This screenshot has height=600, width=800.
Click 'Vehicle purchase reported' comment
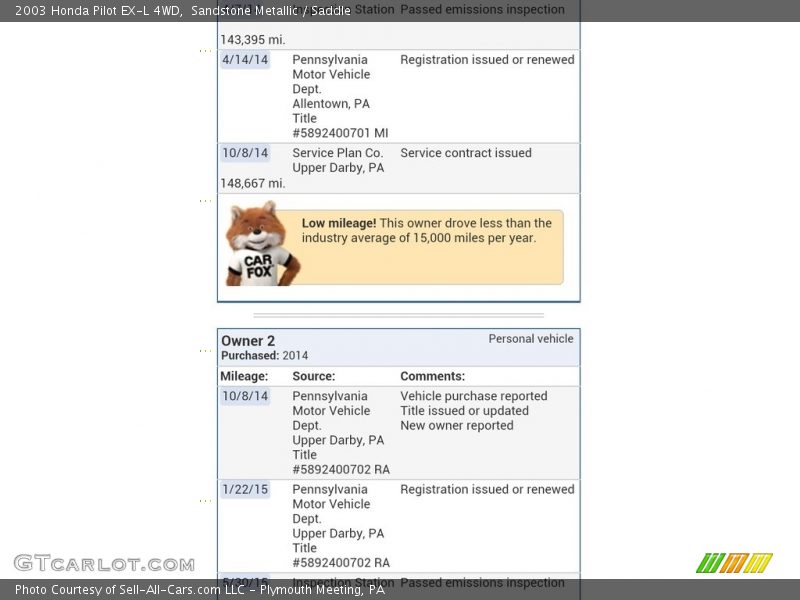pyautogui.click(x=473, y=396)
